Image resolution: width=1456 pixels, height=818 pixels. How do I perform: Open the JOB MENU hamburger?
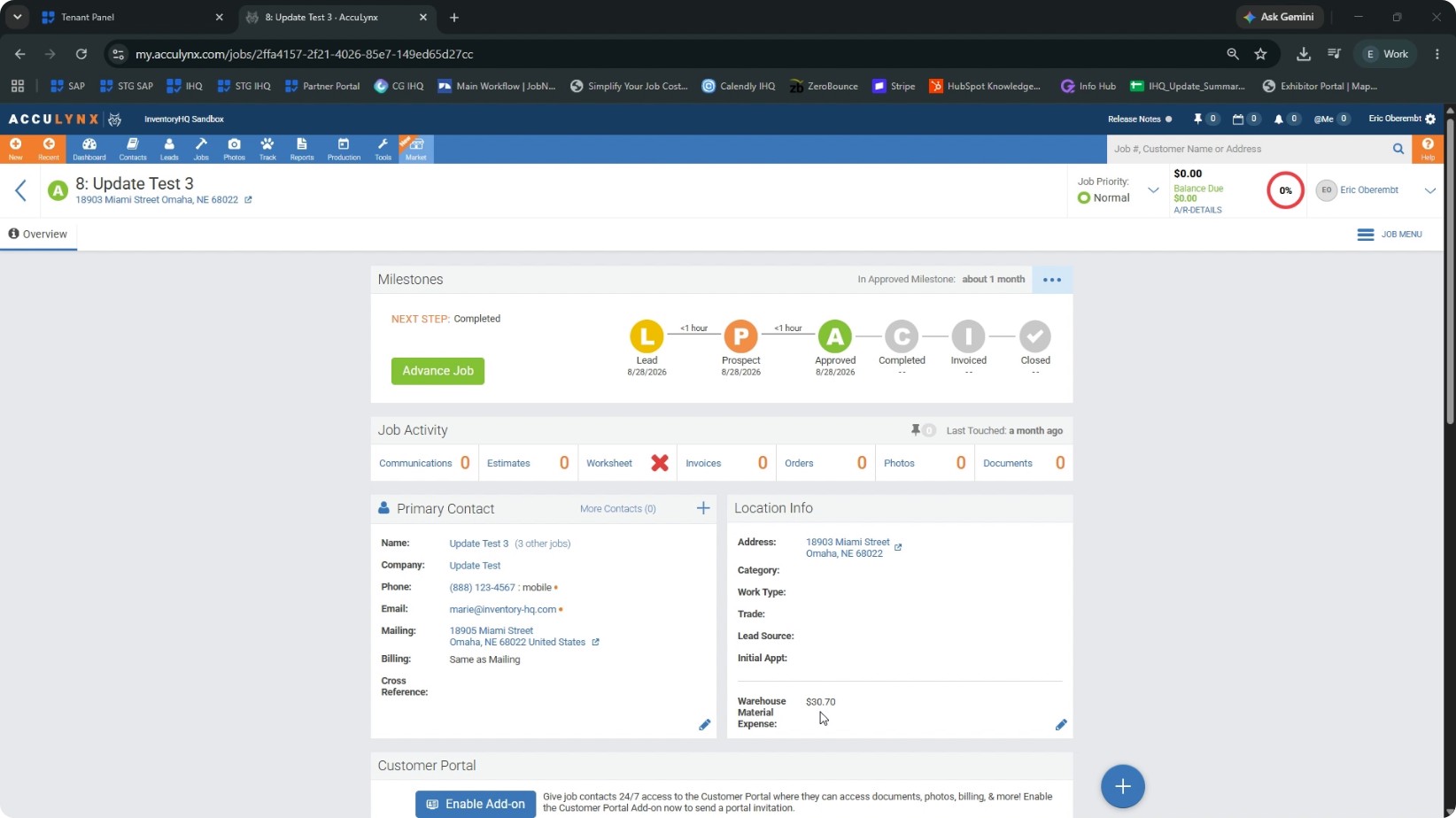coord(1390,235)
